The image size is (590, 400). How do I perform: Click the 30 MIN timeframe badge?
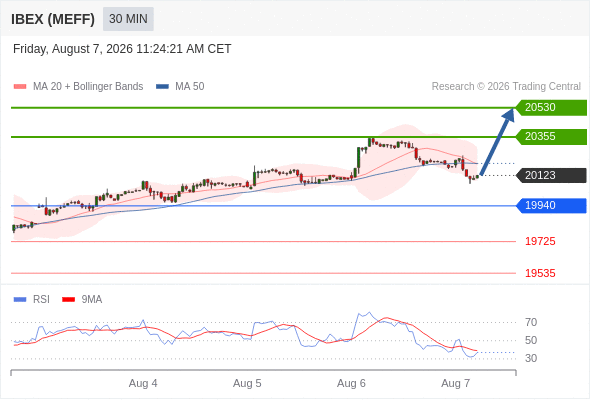128,19
